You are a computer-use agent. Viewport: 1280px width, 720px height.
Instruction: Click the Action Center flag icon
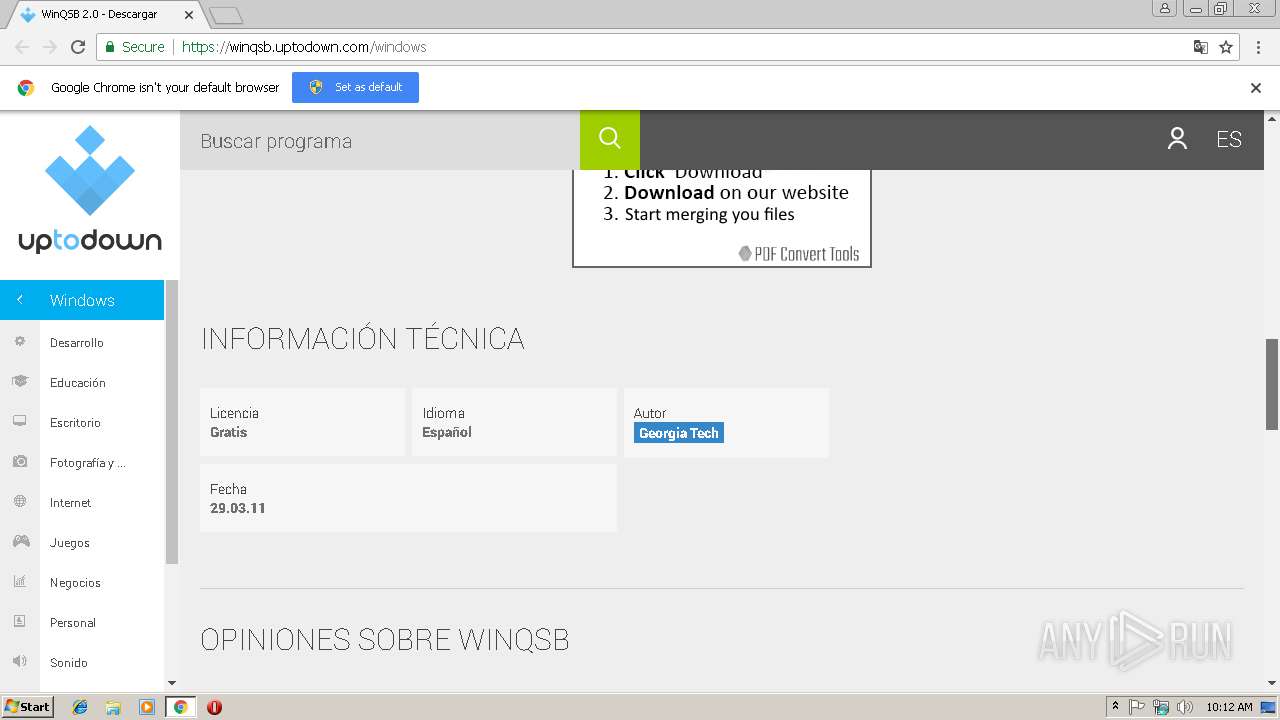coord(1137,707)
